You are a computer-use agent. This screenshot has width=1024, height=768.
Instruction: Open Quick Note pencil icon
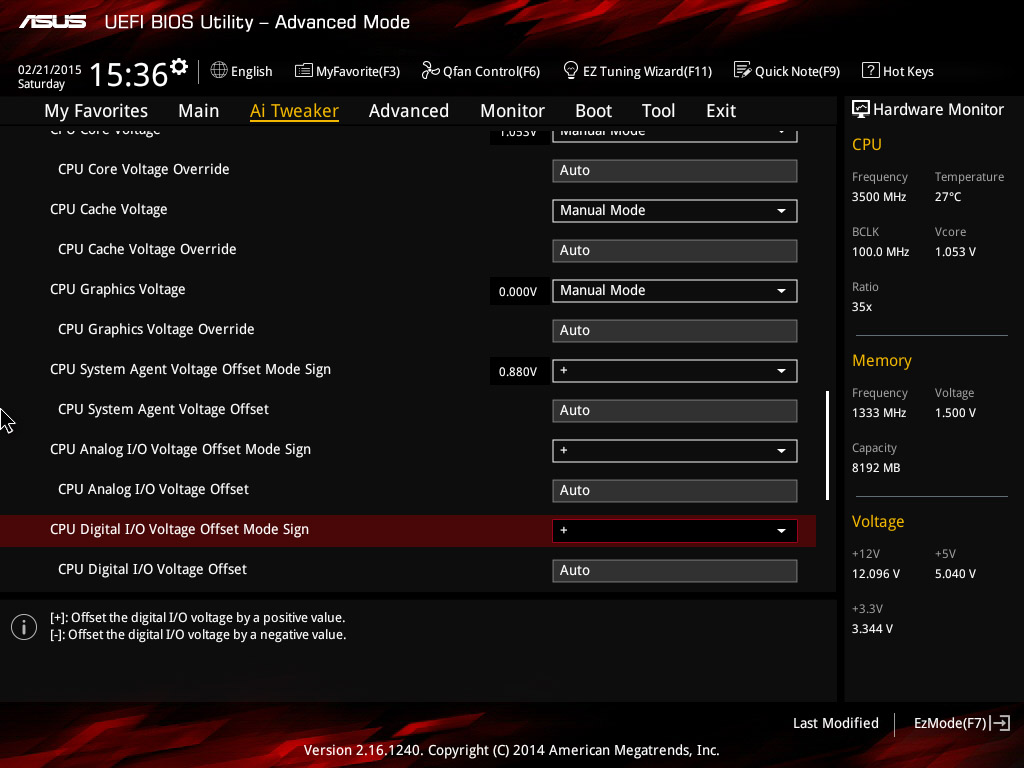click(x=742, y=70)
